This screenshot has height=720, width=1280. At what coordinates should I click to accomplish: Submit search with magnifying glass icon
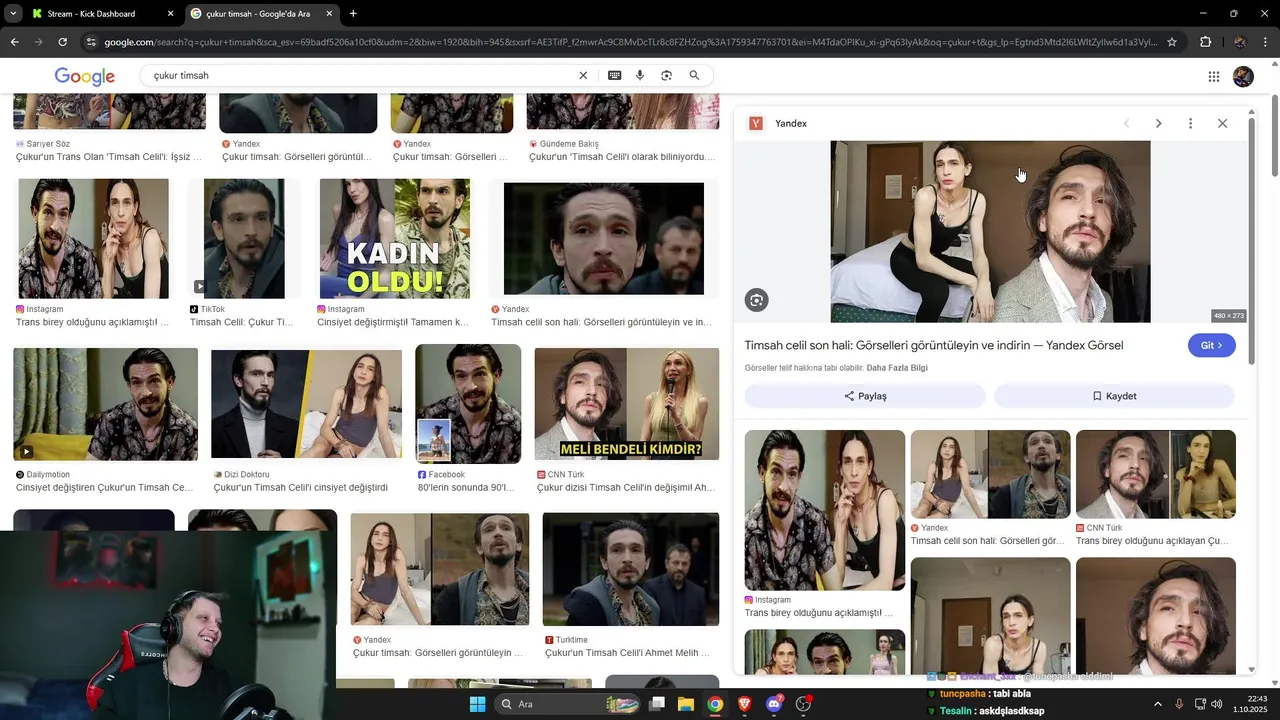point(694,76)
